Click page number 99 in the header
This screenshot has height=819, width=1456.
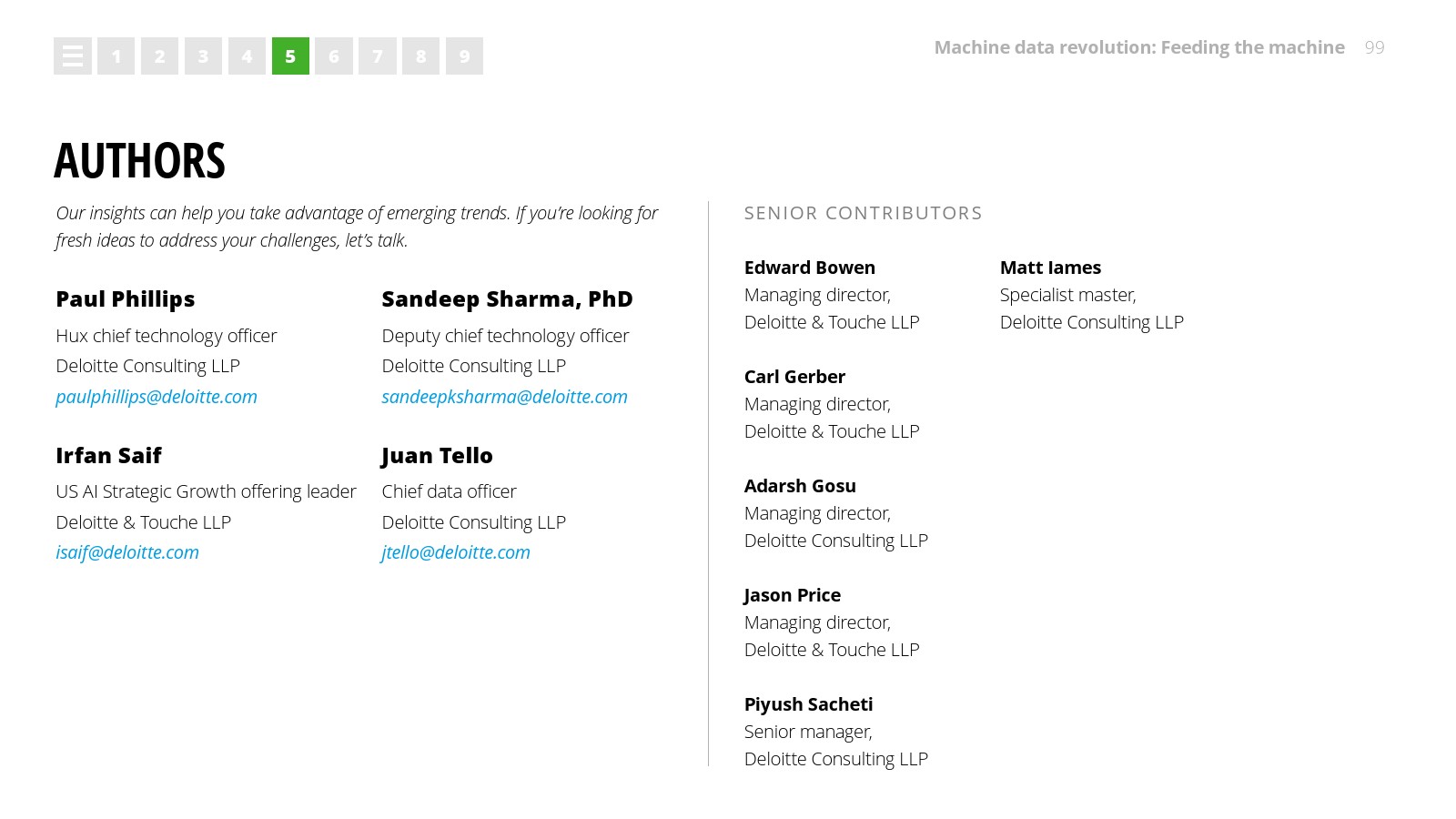(1374, 47)
